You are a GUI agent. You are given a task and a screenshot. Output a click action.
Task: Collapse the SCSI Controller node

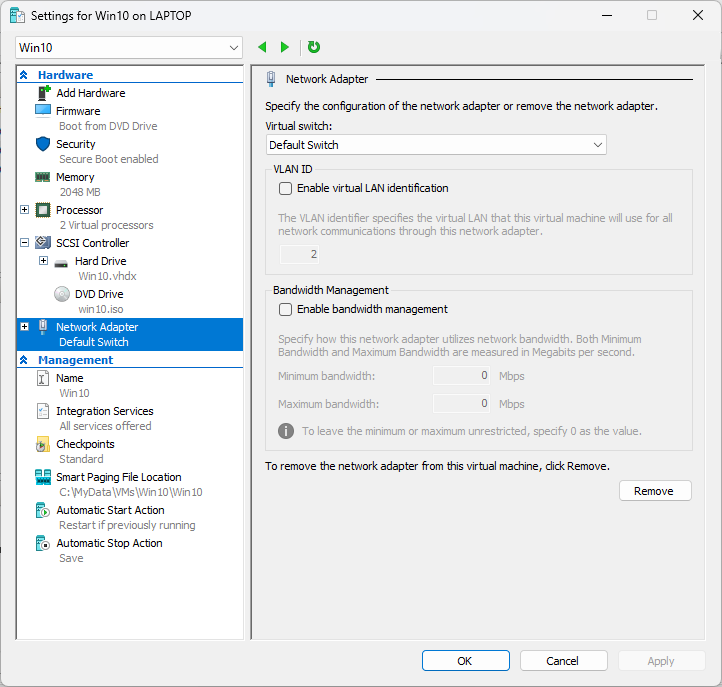[25, 243]
